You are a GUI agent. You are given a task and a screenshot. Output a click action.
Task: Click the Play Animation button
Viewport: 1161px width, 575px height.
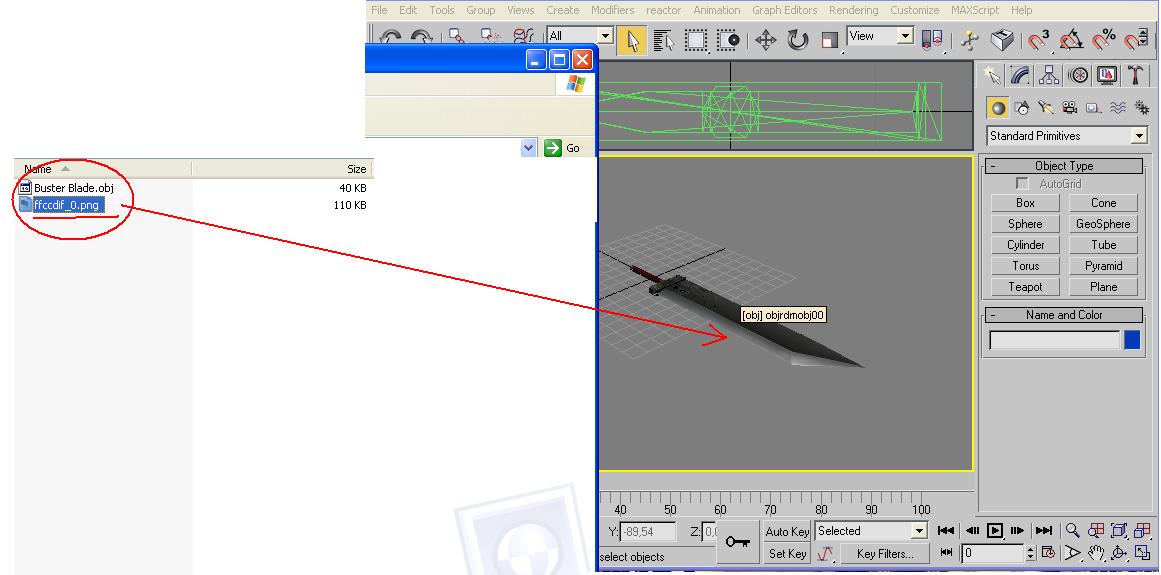[x=994, y=531]
